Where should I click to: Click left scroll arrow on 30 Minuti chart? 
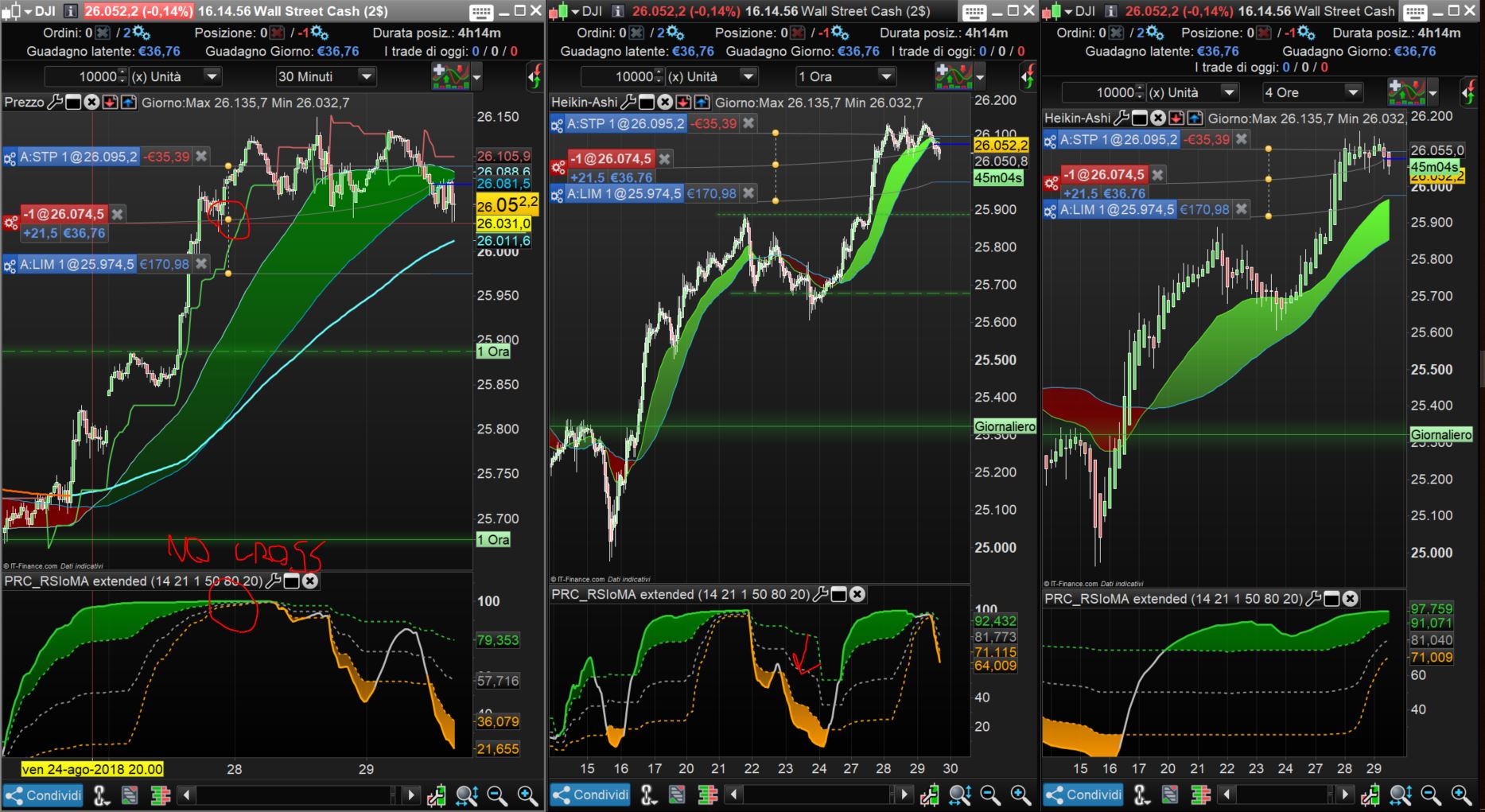(x=186, y=795)
